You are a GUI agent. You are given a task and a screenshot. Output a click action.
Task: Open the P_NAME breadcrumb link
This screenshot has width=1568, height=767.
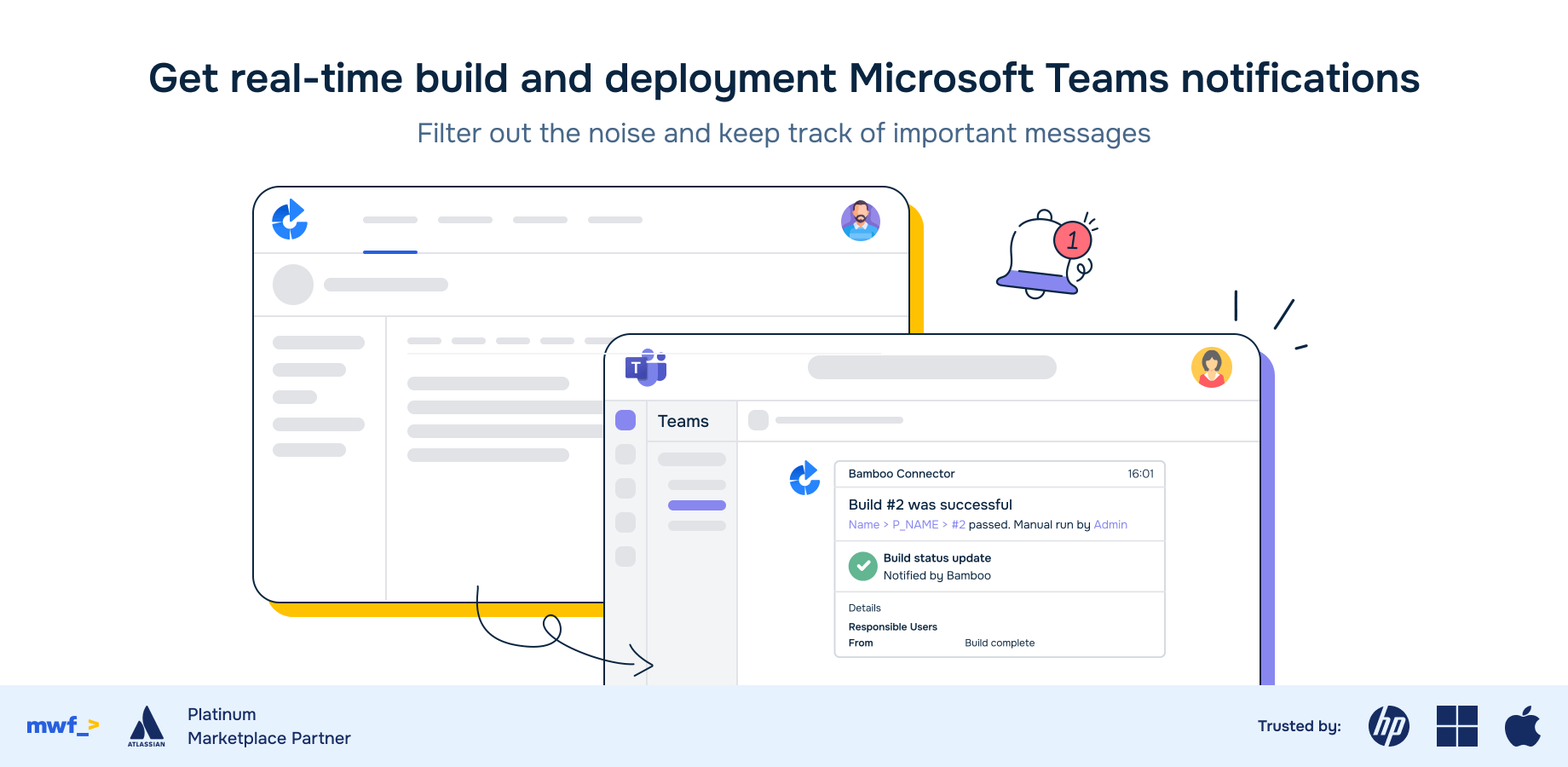coord(915,525)
